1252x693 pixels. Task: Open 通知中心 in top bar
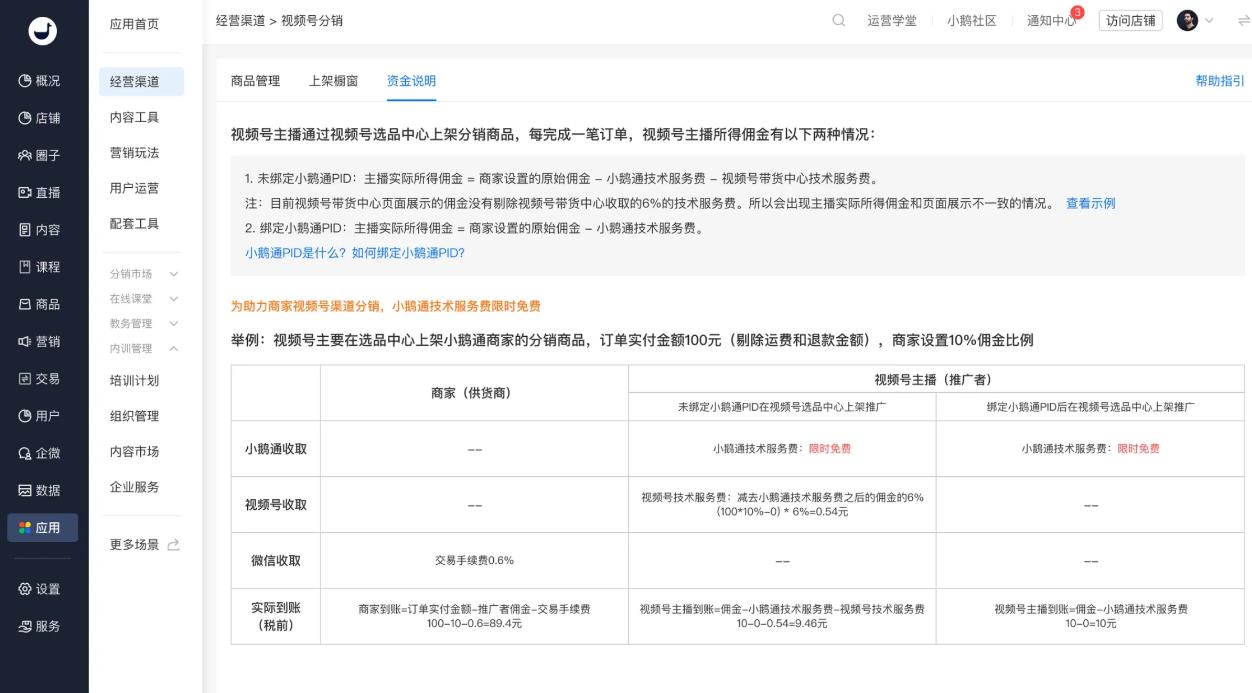coord(1051,21)
